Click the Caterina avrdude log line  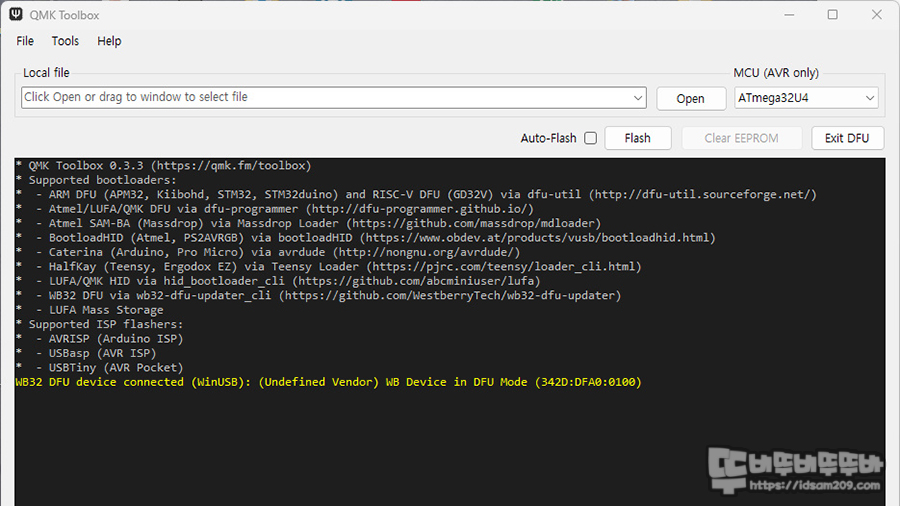tap(268, 252)
